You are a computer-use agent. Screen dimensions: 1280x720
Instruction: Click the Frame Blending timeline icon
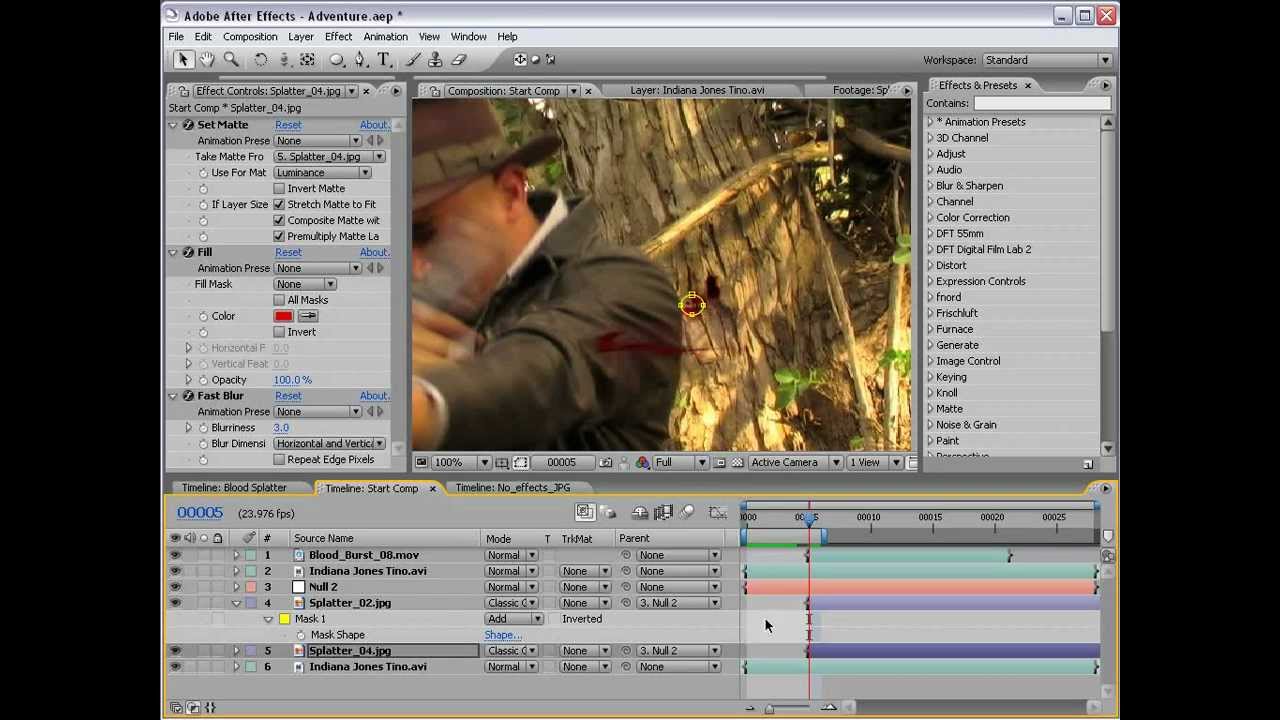[663, 513]
